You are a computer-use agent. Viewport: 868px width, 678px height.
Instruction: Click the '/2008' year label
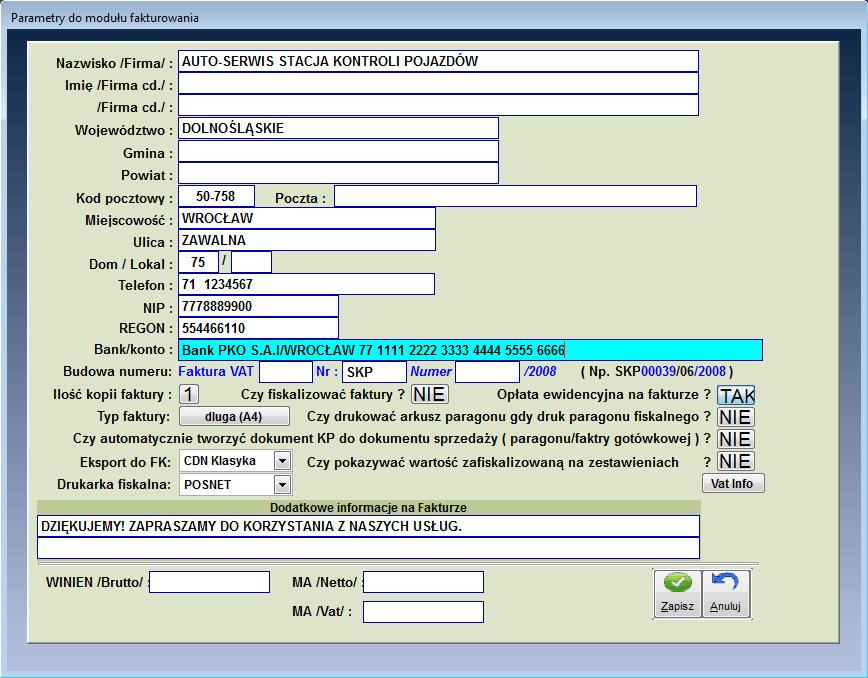(540, 371)
